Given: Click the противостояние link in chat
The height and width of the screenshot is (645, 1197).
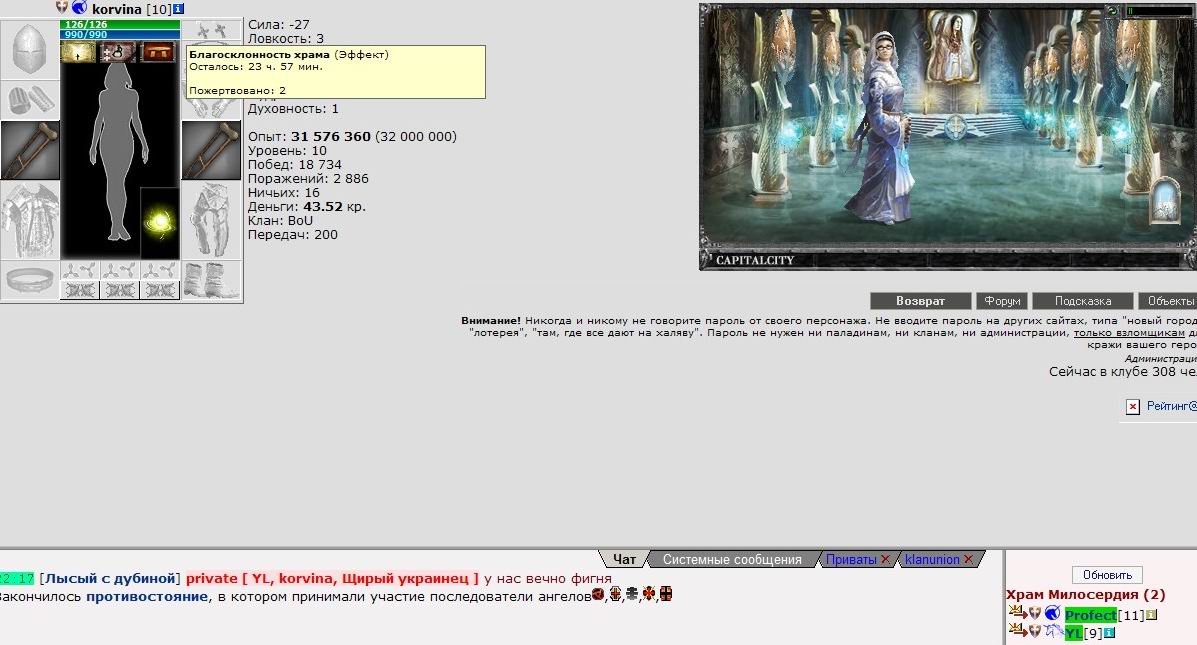Looking at the screenshot, I should pyautogui.click(x=147, y=597).
